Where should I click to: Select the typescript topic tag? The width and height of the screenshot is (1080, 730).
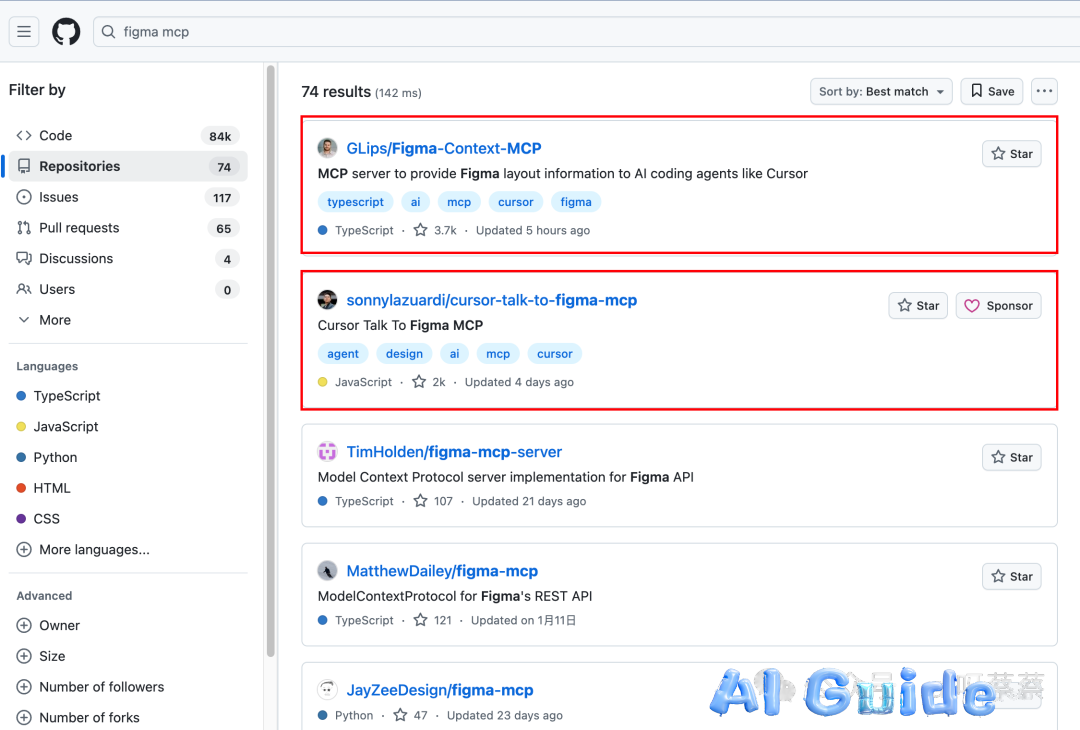[355, 202]
